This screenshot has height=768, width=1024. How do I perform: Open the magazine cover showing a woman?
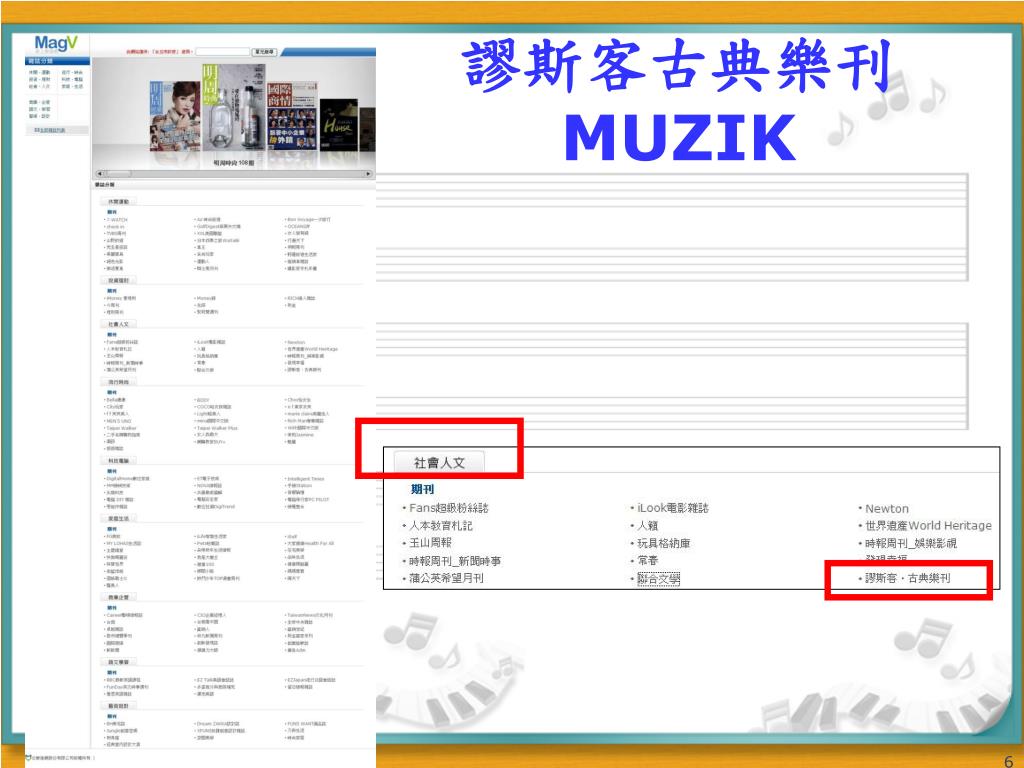(174, 116)
